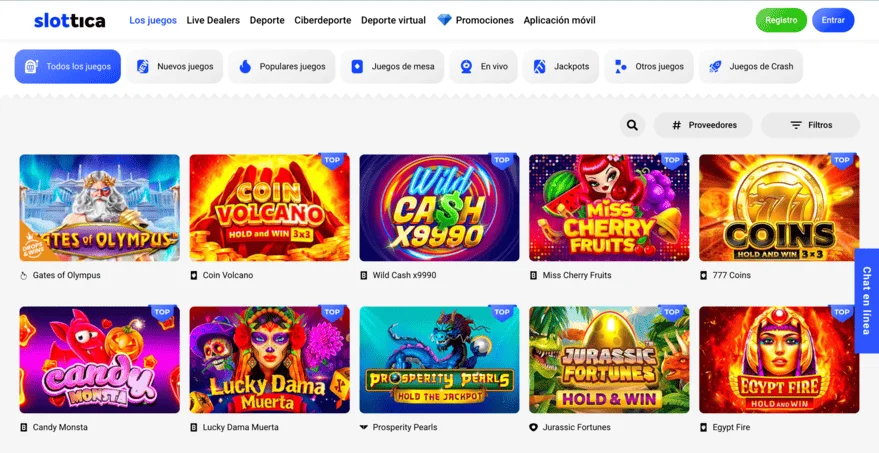Open the Chat en línea side panel
Screen dimensions: 879x453
[x=866, y=300]
